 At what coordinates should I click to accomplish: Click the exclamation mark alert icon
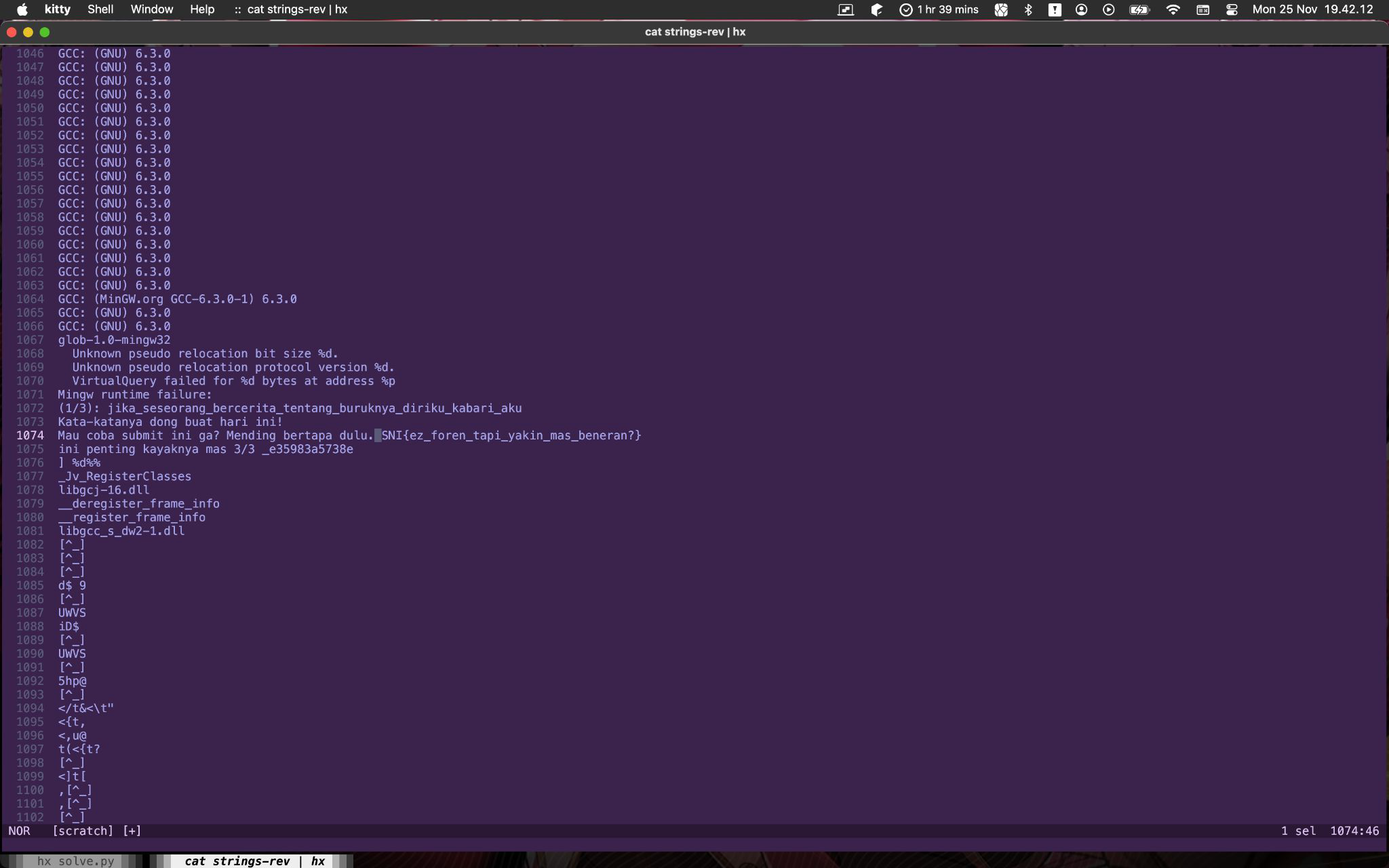(1055, 9)
